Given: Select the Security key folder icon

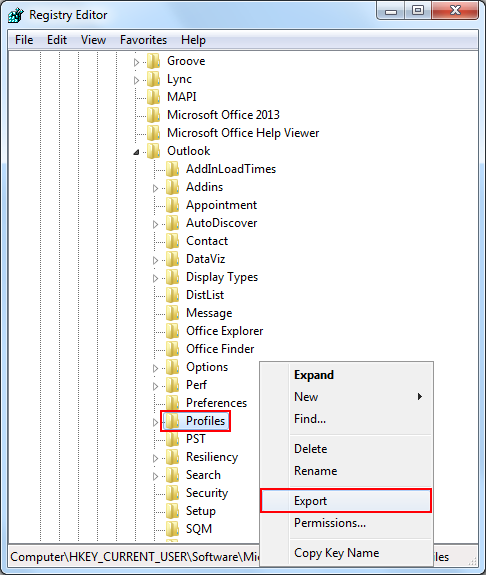Looking at the screenshot, I should point(172,493).
